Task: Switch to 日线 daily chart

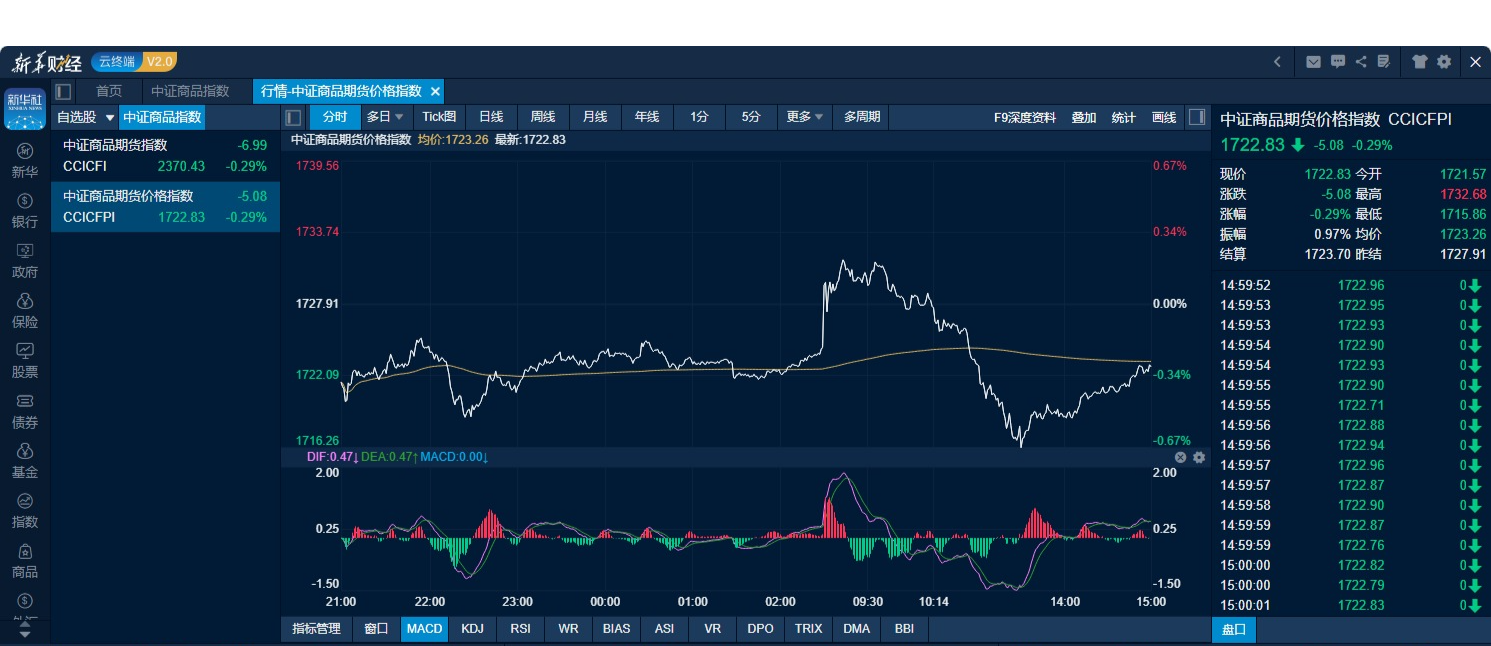Action: click(x=491, y=117)
